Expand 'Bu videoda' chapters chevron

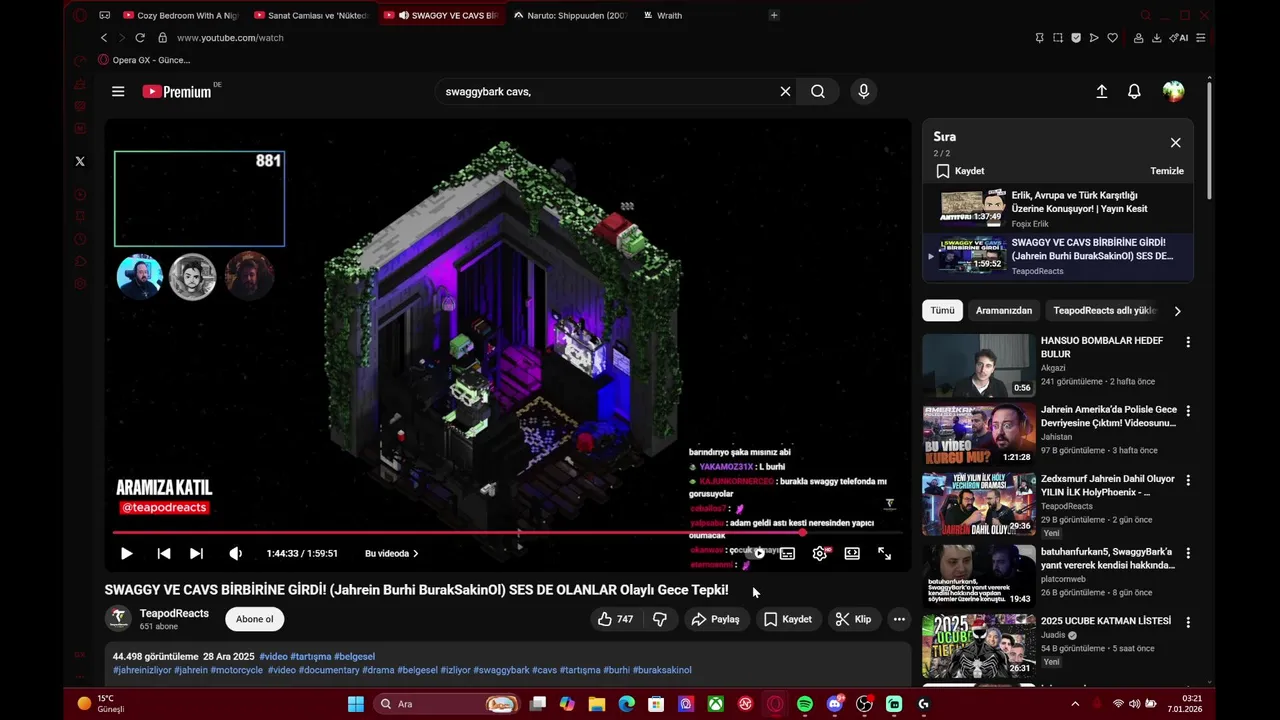416,553
